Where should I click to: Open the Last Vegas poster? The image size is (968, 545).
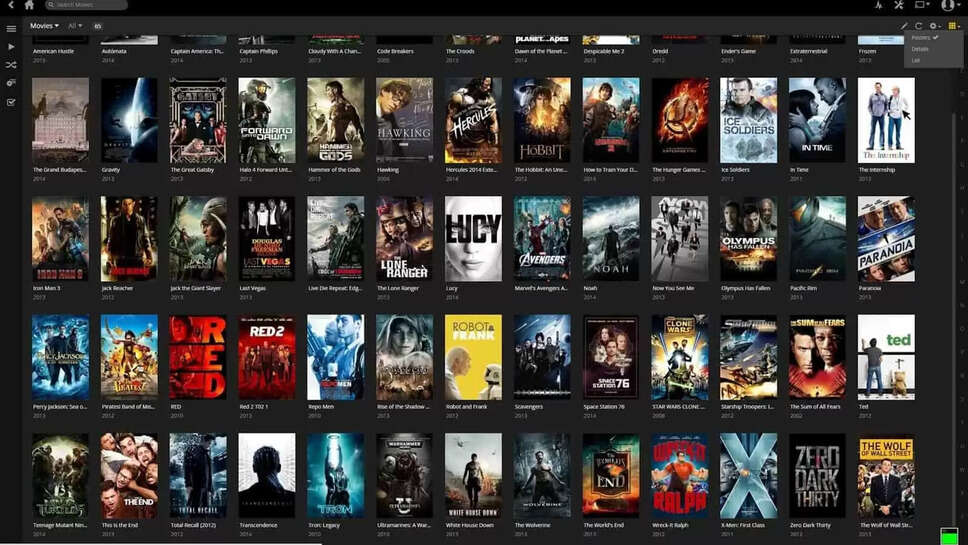pyautogui.click(x=267, y=239)
